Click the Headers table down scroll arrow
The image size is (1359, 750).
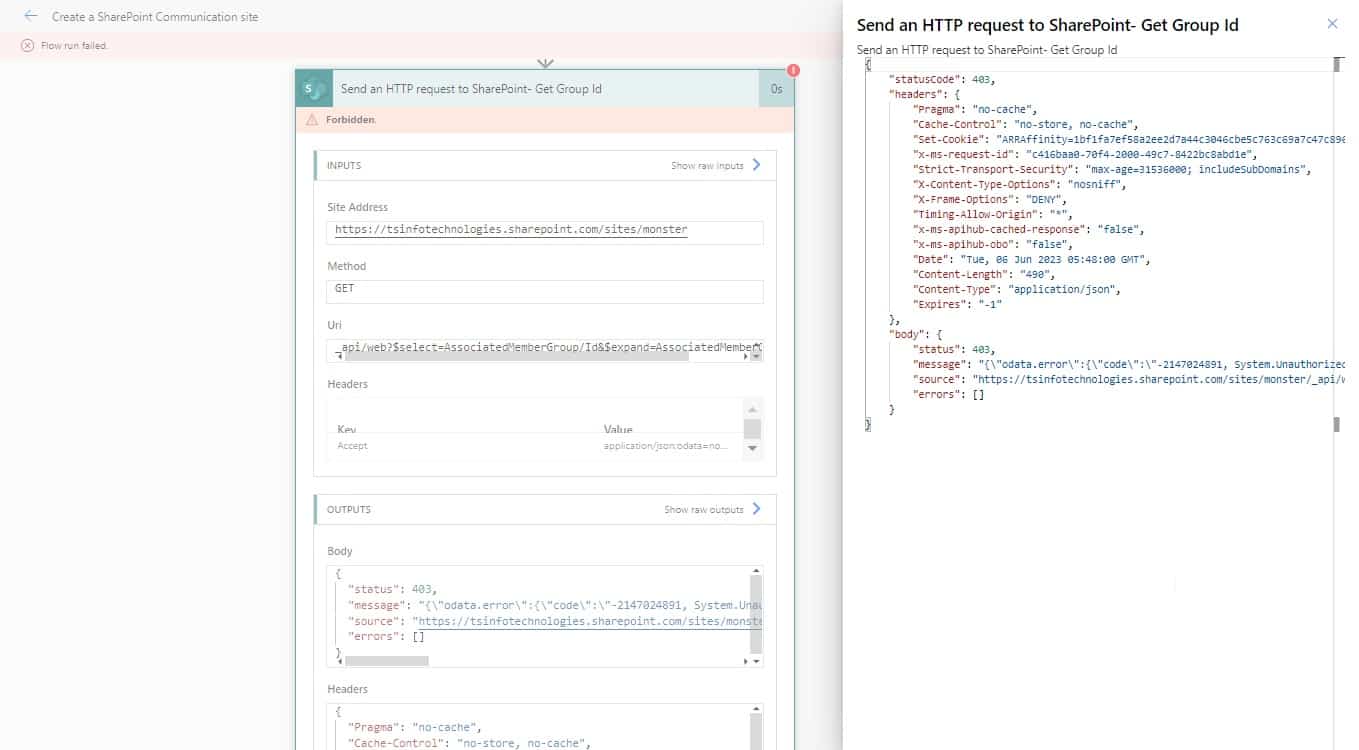(x=753, y=449)
